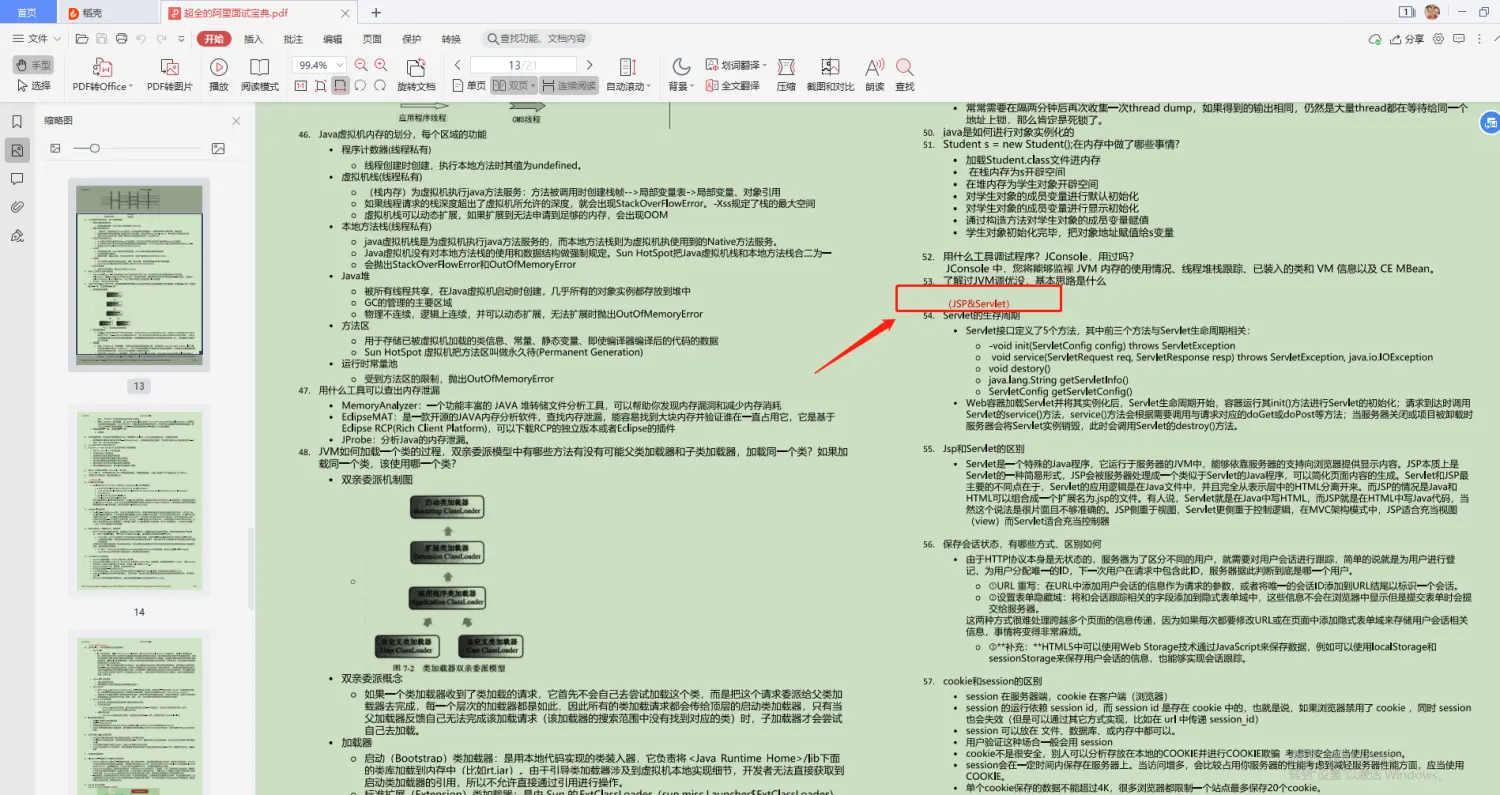This screenshot has width=1500, height=795.
Task: Open the bookmark sidebar panel
Action: [17, 122]
